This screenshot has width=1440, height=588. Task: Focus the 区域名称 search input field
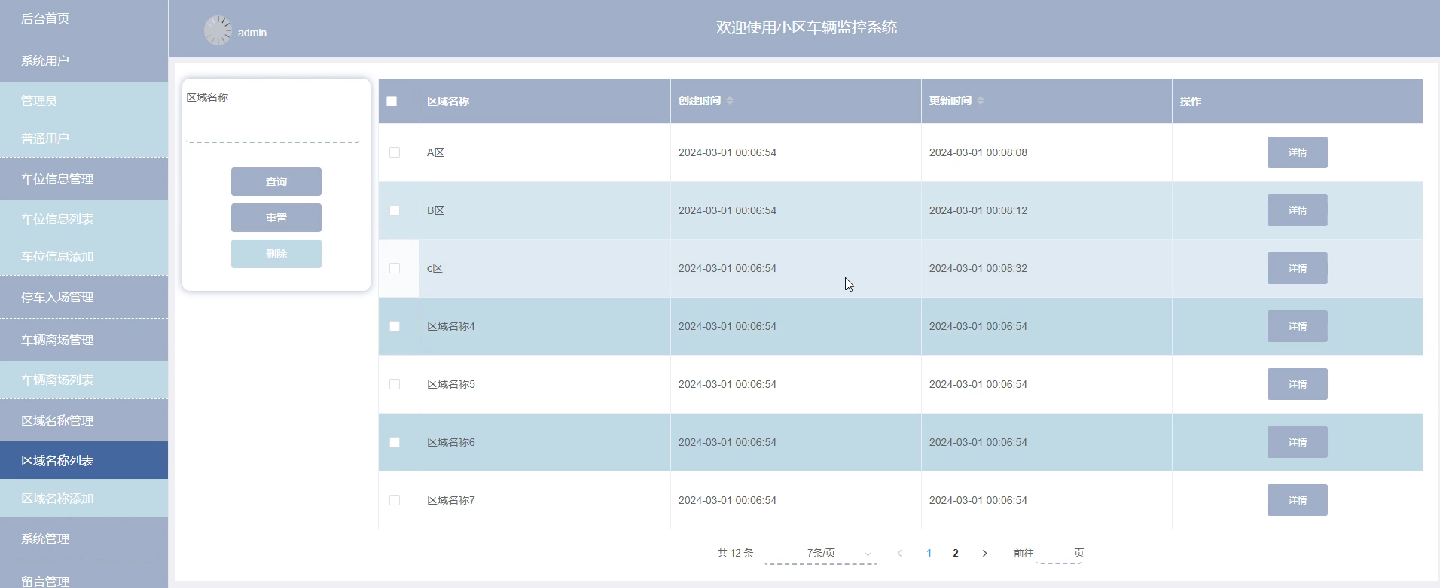click(x=273, y=128)
